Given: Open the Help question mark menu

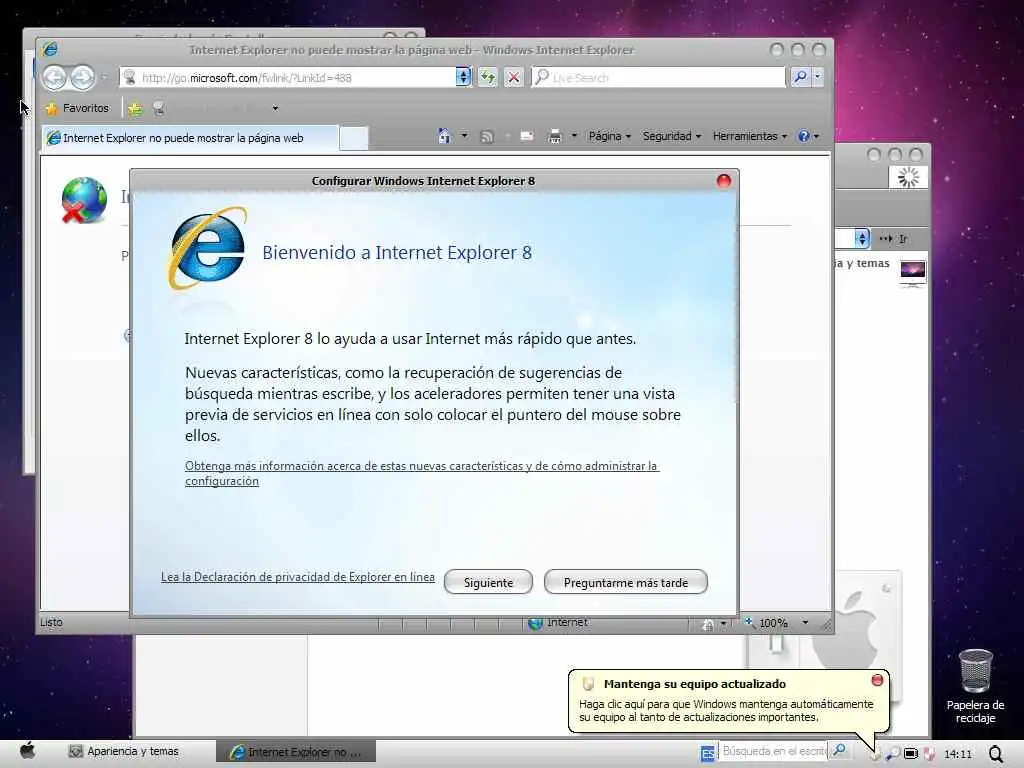Looking at the screenshot, I should click(808, 136).
